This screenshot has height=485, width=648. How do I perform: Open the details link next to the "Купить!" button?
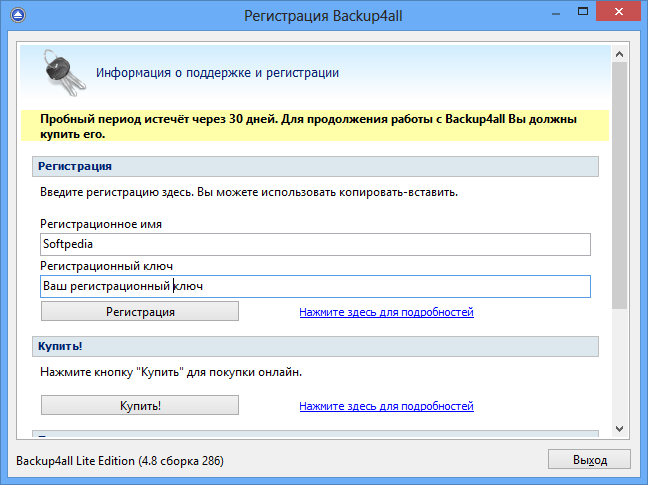tap(386, 406)
